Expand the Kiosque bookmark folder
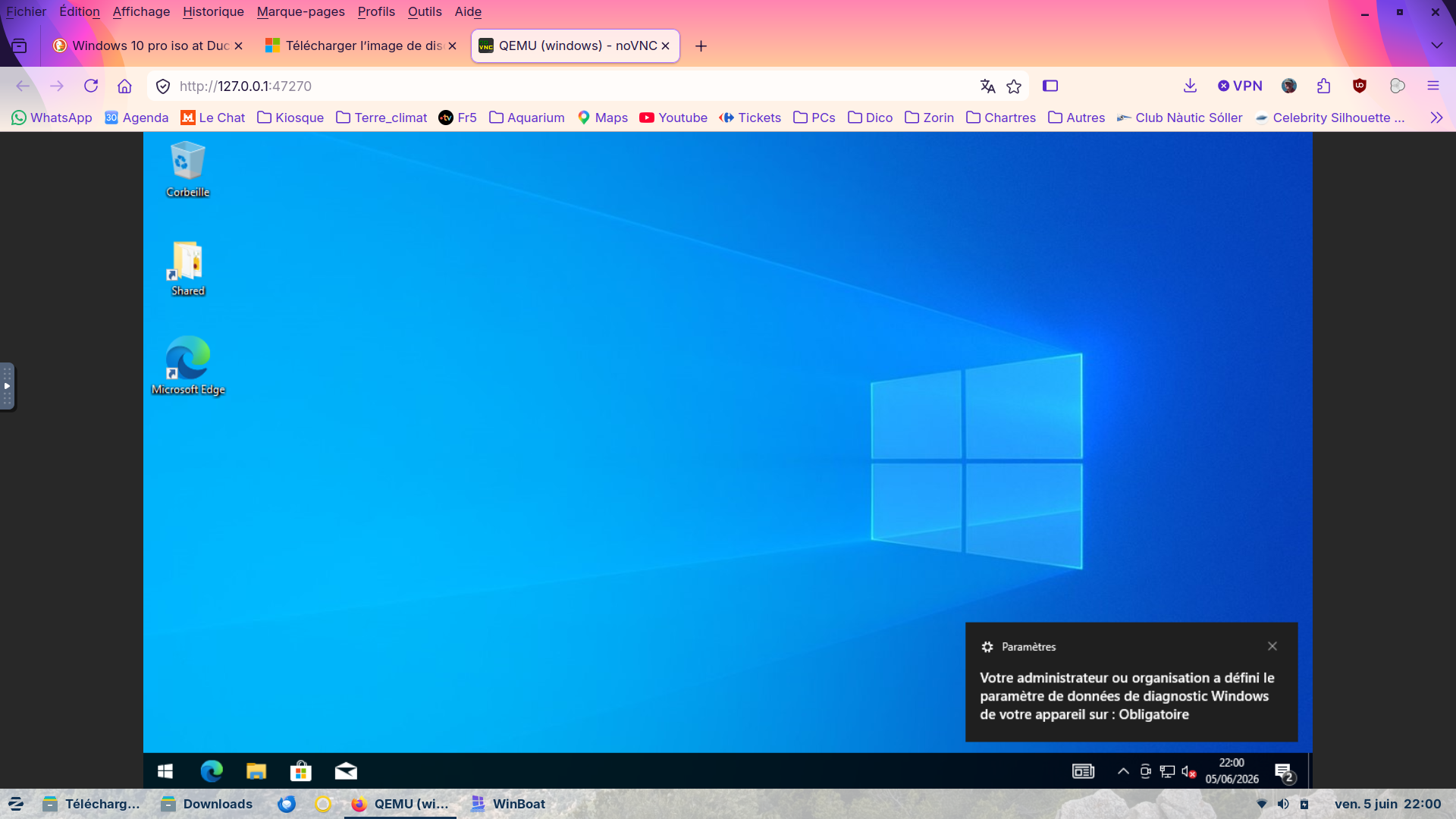1456x819 pixels. tap(290, 118)
